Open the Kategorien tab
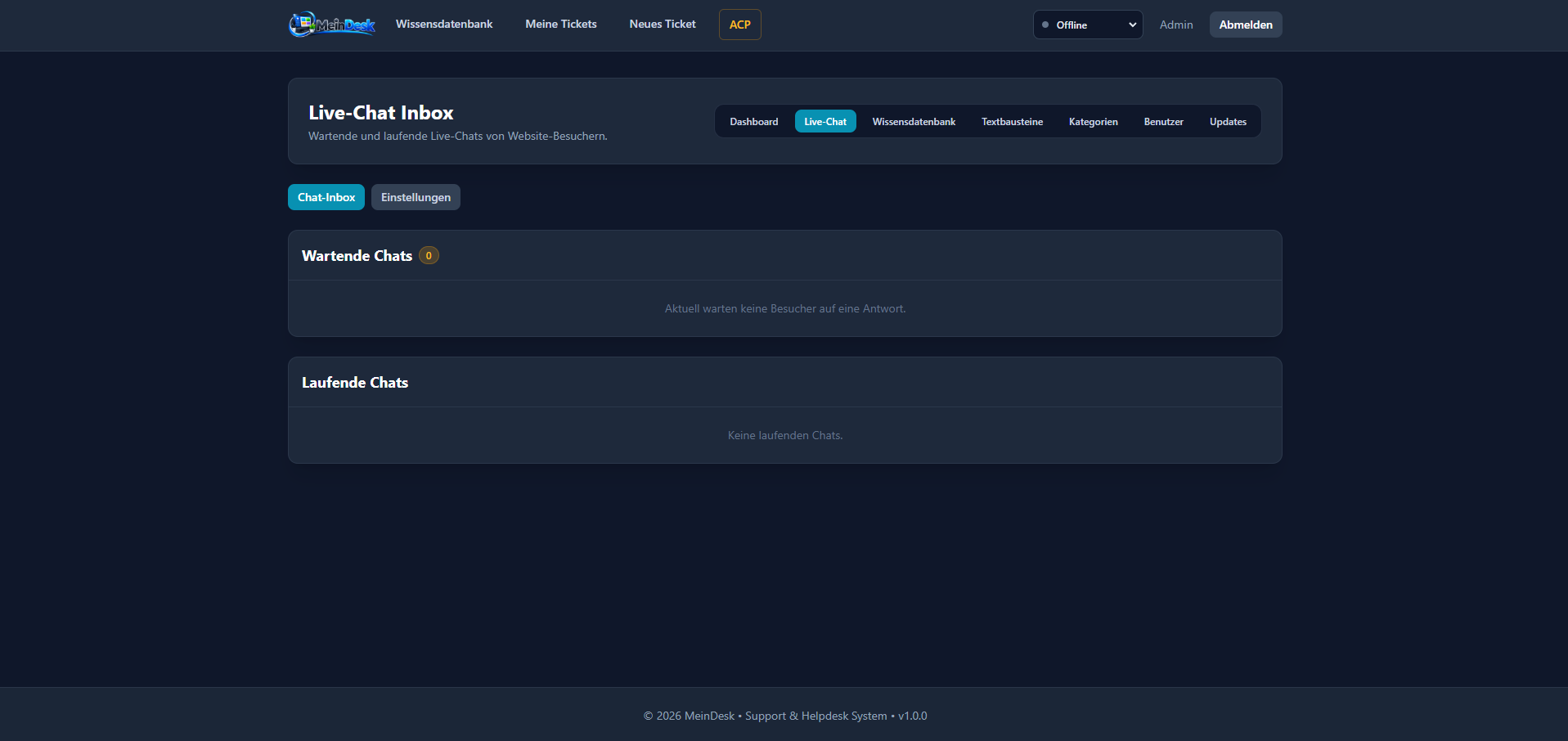Image resolution: width=1568 pixels, height=741 pixels. click(1094, 121)
